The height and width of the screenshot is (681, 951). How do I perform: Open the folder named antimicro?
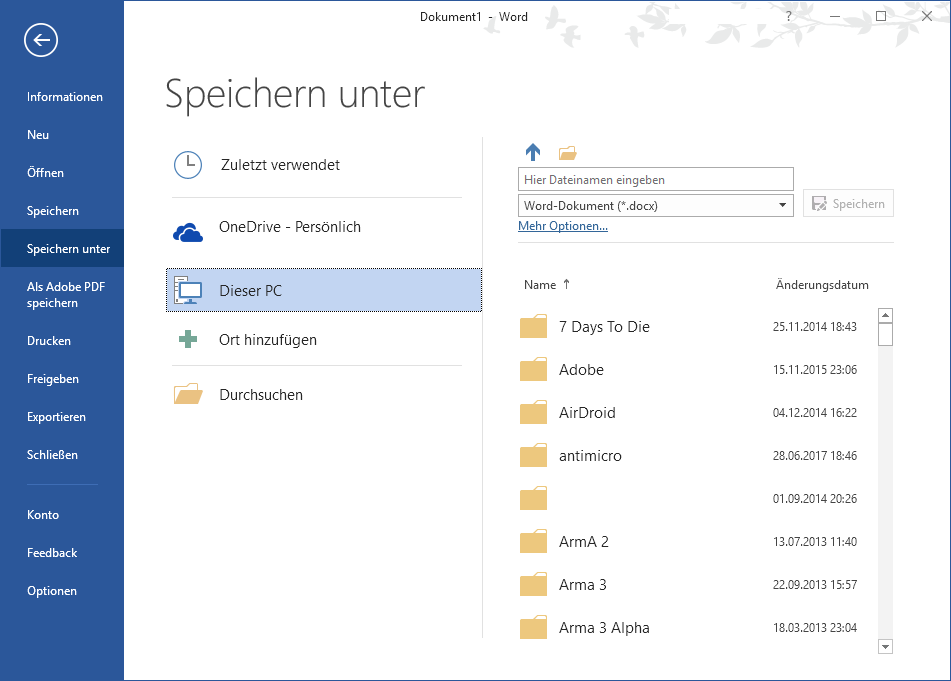590,456
